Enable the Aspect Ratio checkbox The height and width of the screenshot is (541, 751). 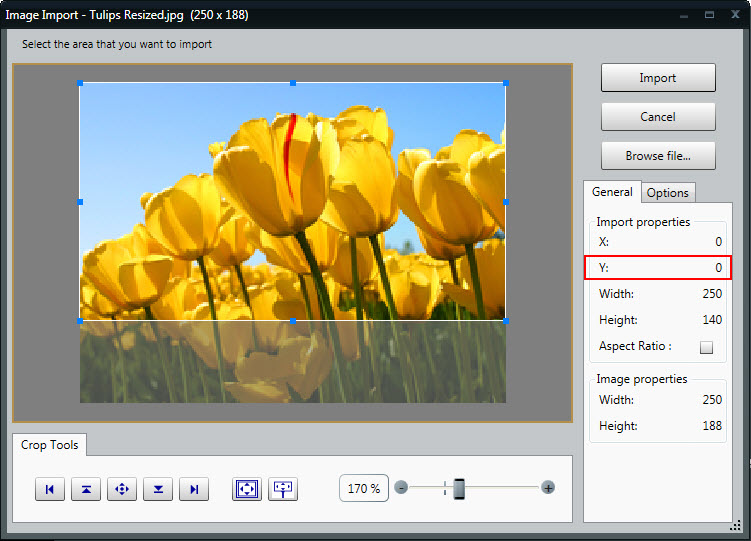[x=706, y=347]
